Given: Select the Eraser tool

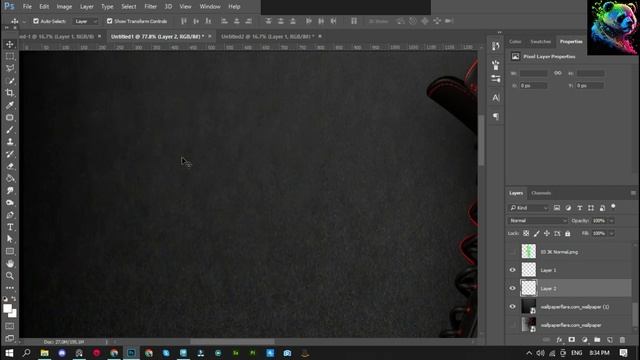Looking at the screenshot, I should pyautogui.click(x=10, y=166).
